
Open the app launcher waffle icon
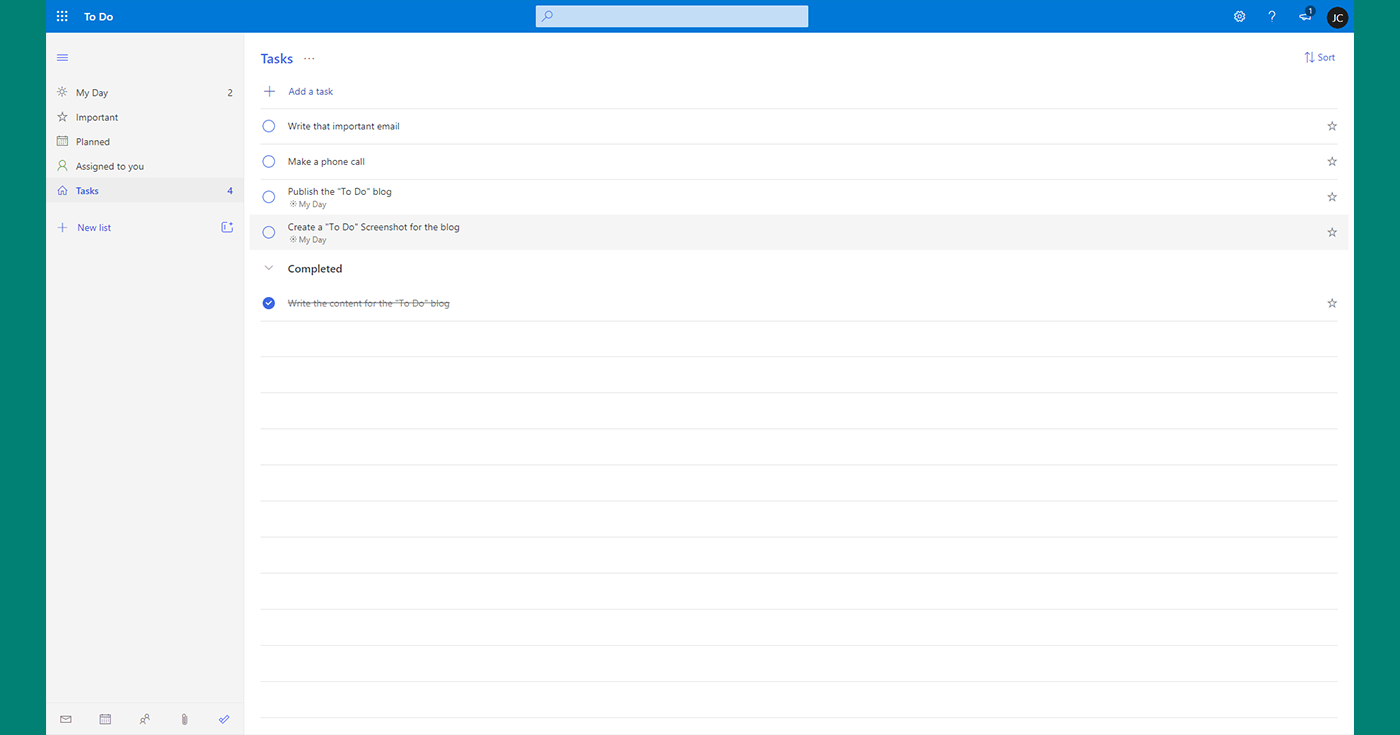(61, 16)
